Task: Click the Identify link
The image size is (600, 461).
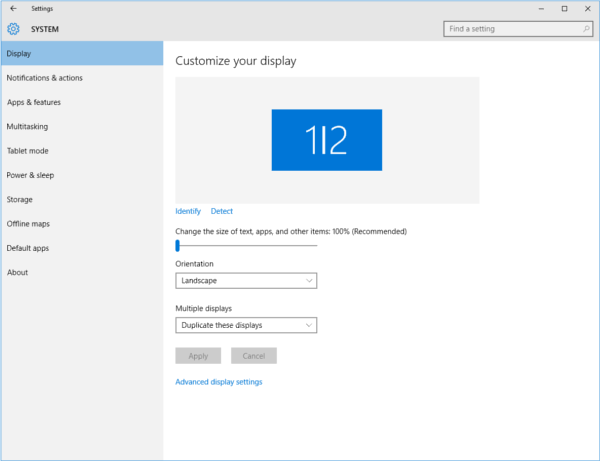Action: 188,211
